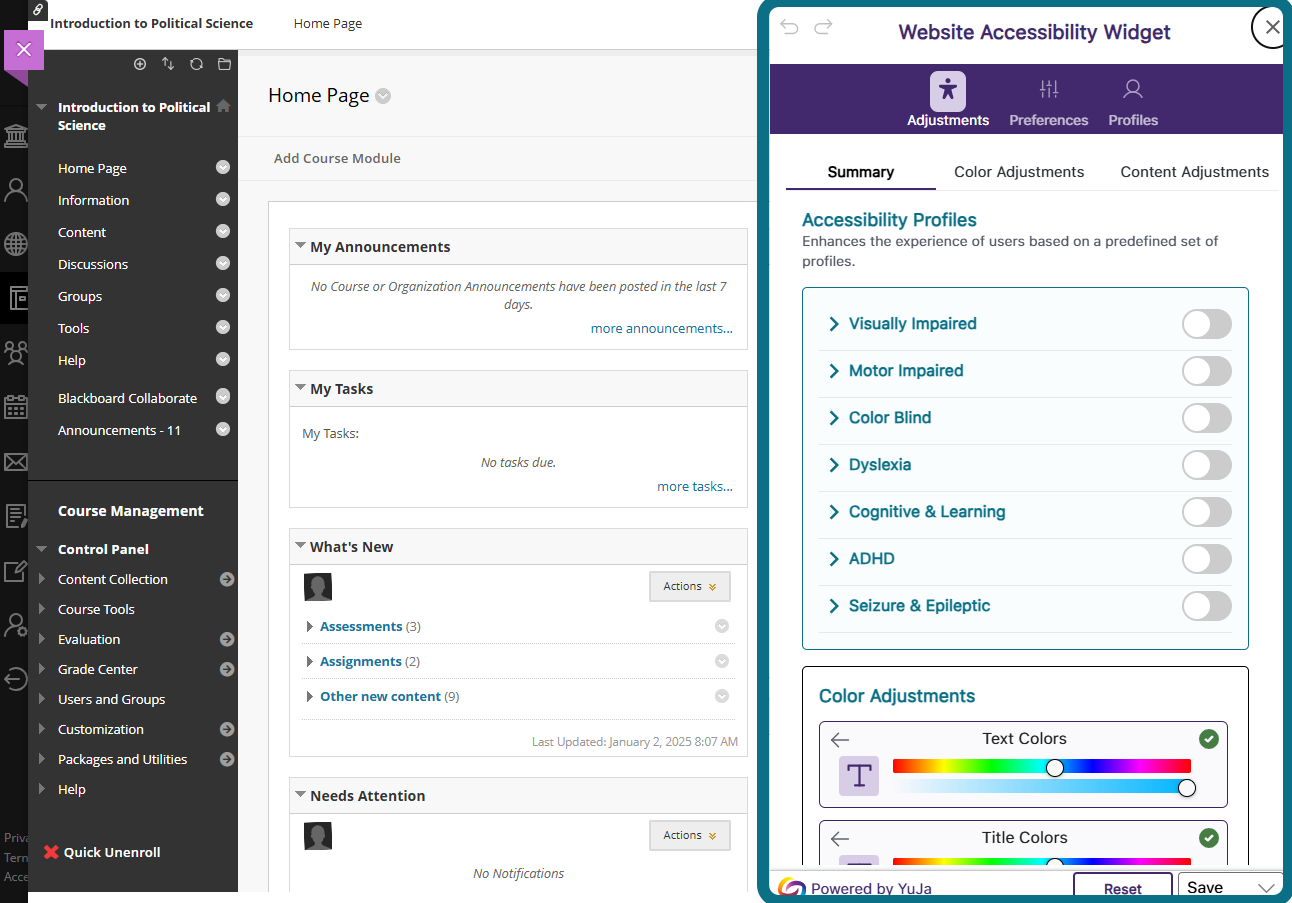Click the reorder arrows icon in course menu
Screen dimensions: 1292x903
(168, 64)
